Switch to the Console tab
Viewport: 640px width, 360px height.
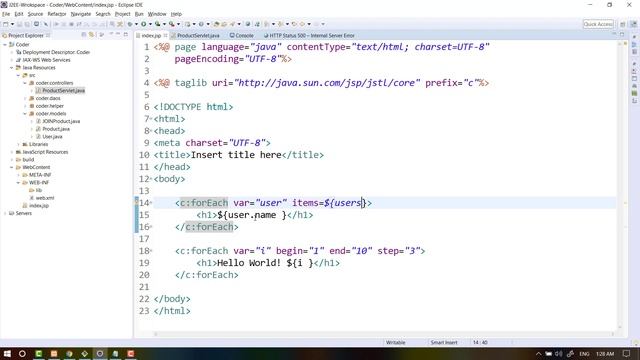pyautogui.click(x=242, y=36)
